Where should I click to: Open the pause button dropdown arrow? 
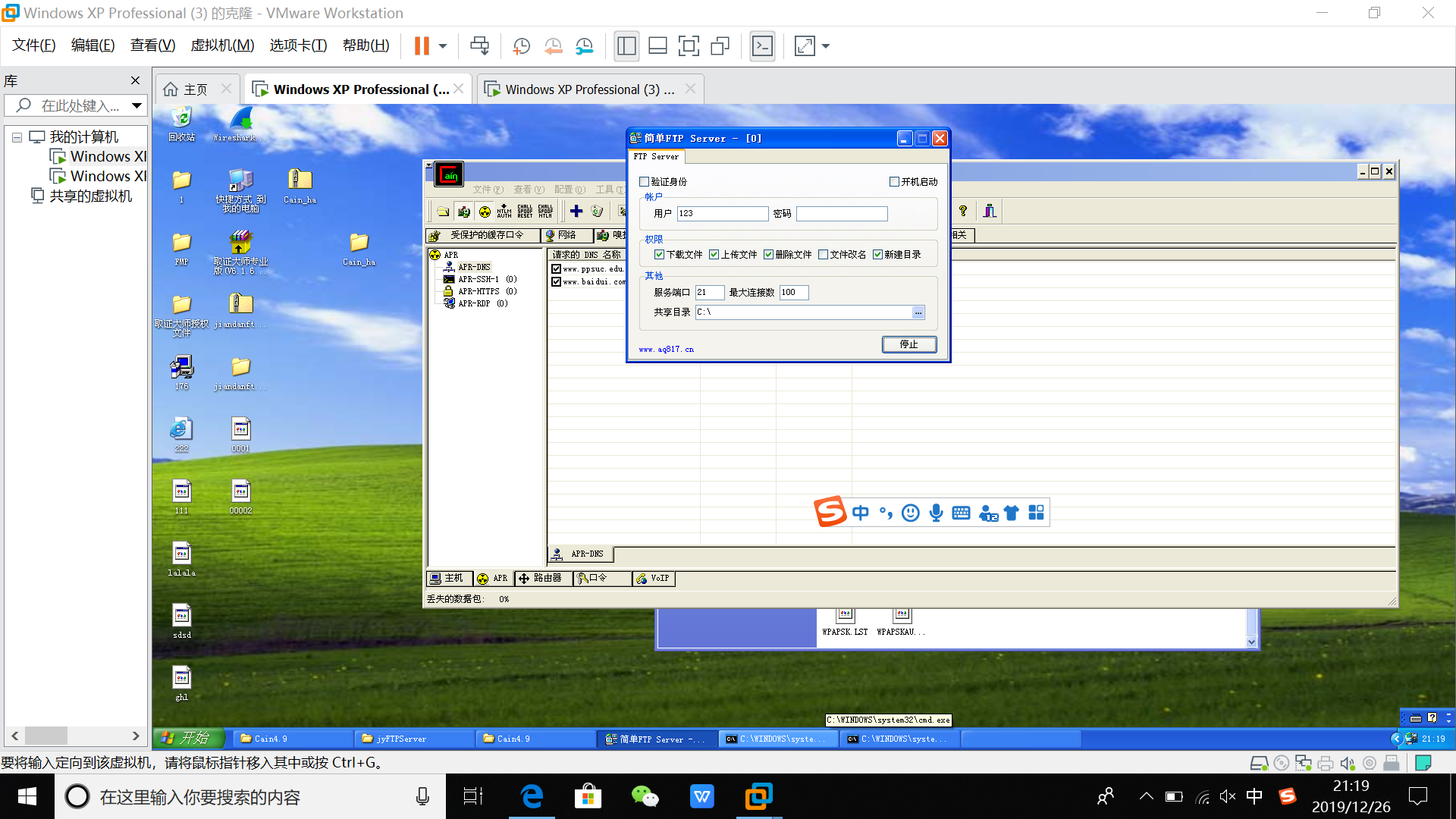pos(443,46)
